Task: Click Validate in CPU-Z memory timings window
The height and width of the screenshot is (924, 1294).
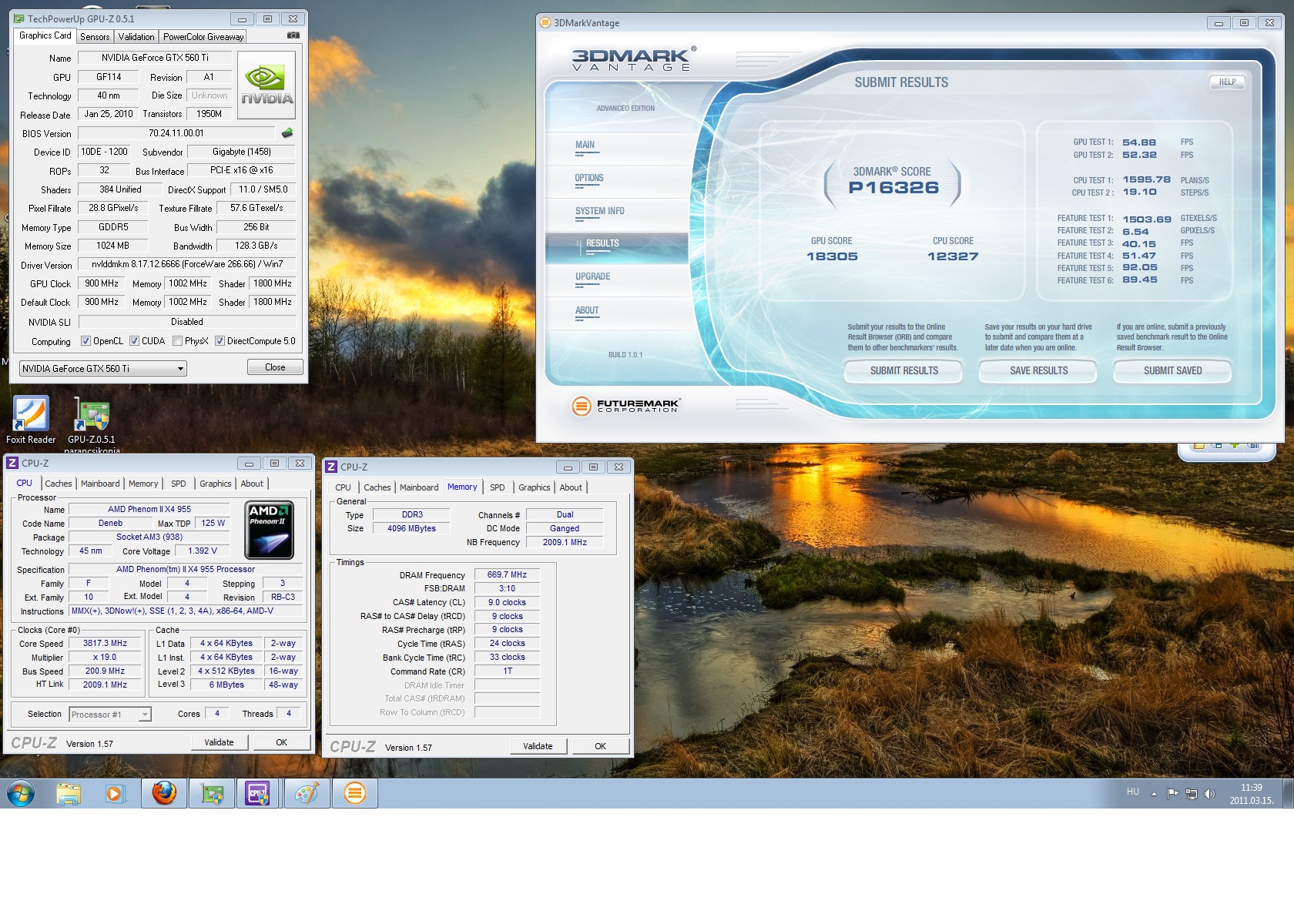Action: pyautogui.click(x=538, y=746)
